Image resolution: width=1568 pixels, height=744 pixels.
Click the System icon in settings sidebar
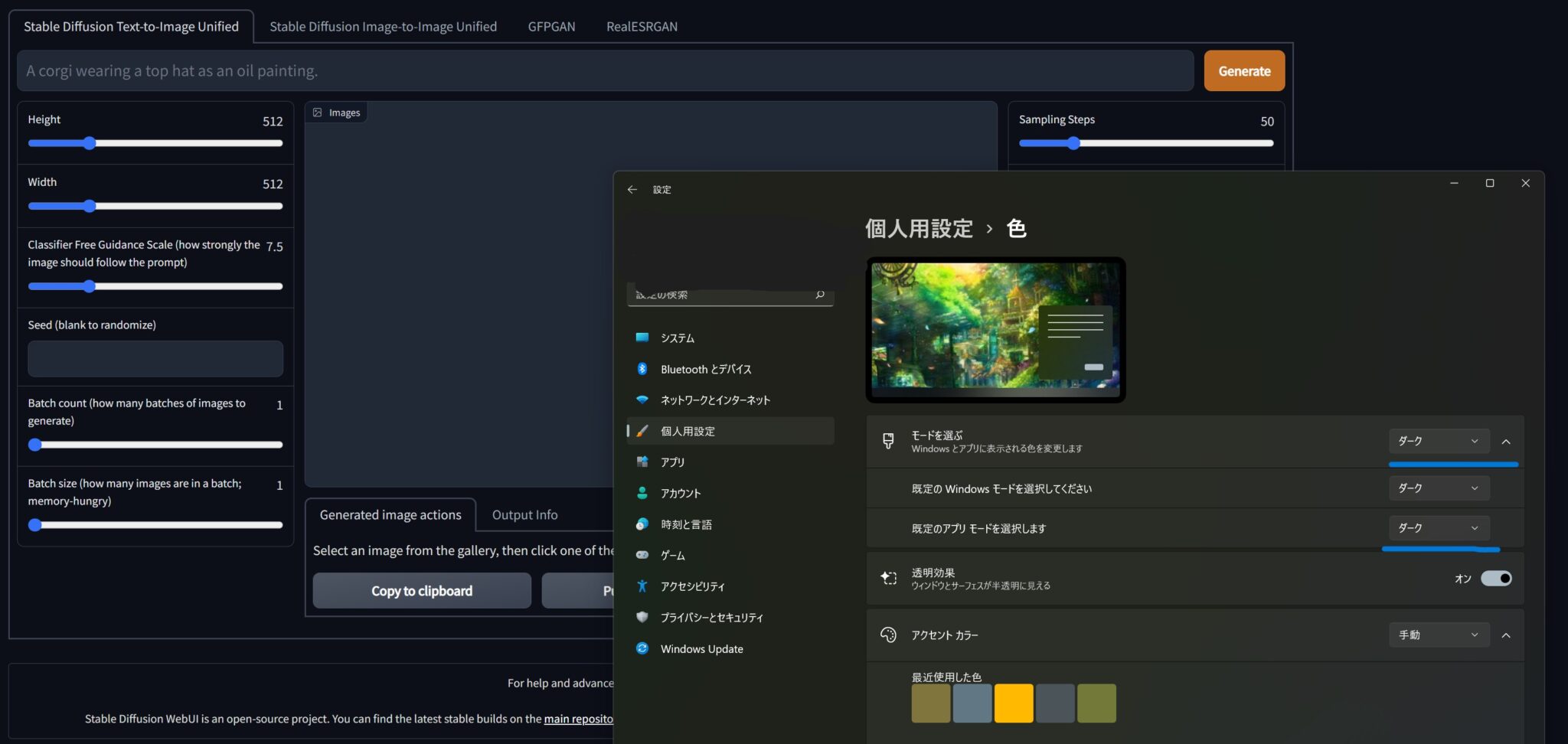click(642, 338)
